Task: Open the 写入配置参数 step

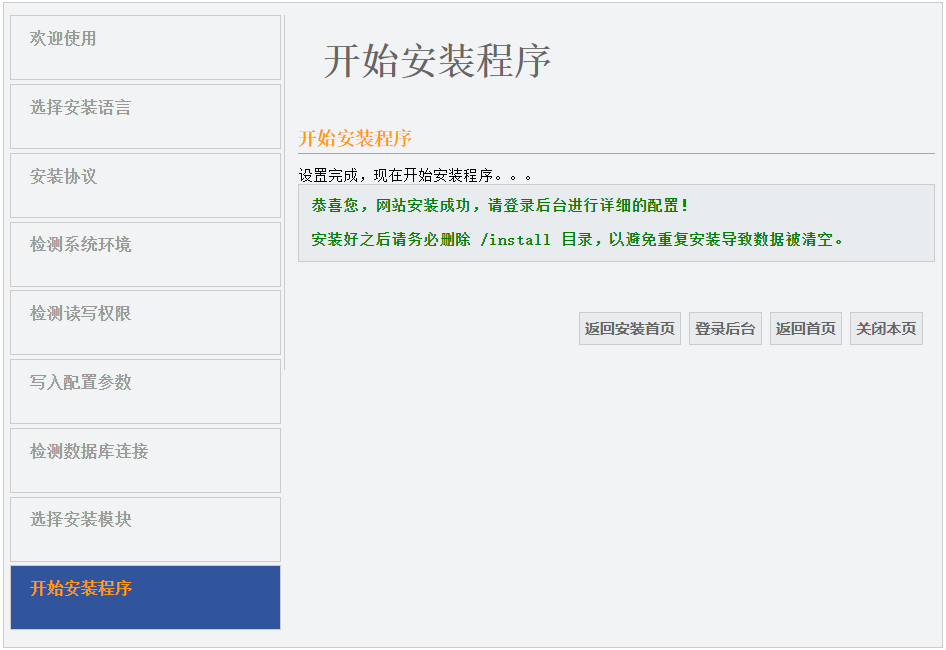Action: [x=145, y=391]
